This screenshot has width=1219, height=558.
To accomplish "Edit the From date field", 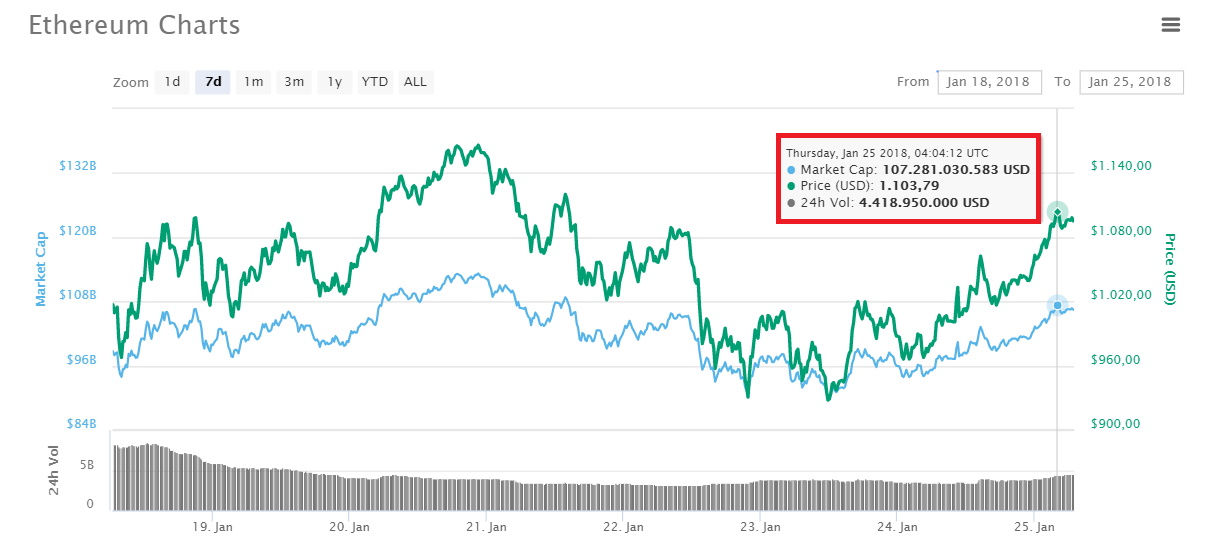I will pyautogui.click(x=989, y=82).
